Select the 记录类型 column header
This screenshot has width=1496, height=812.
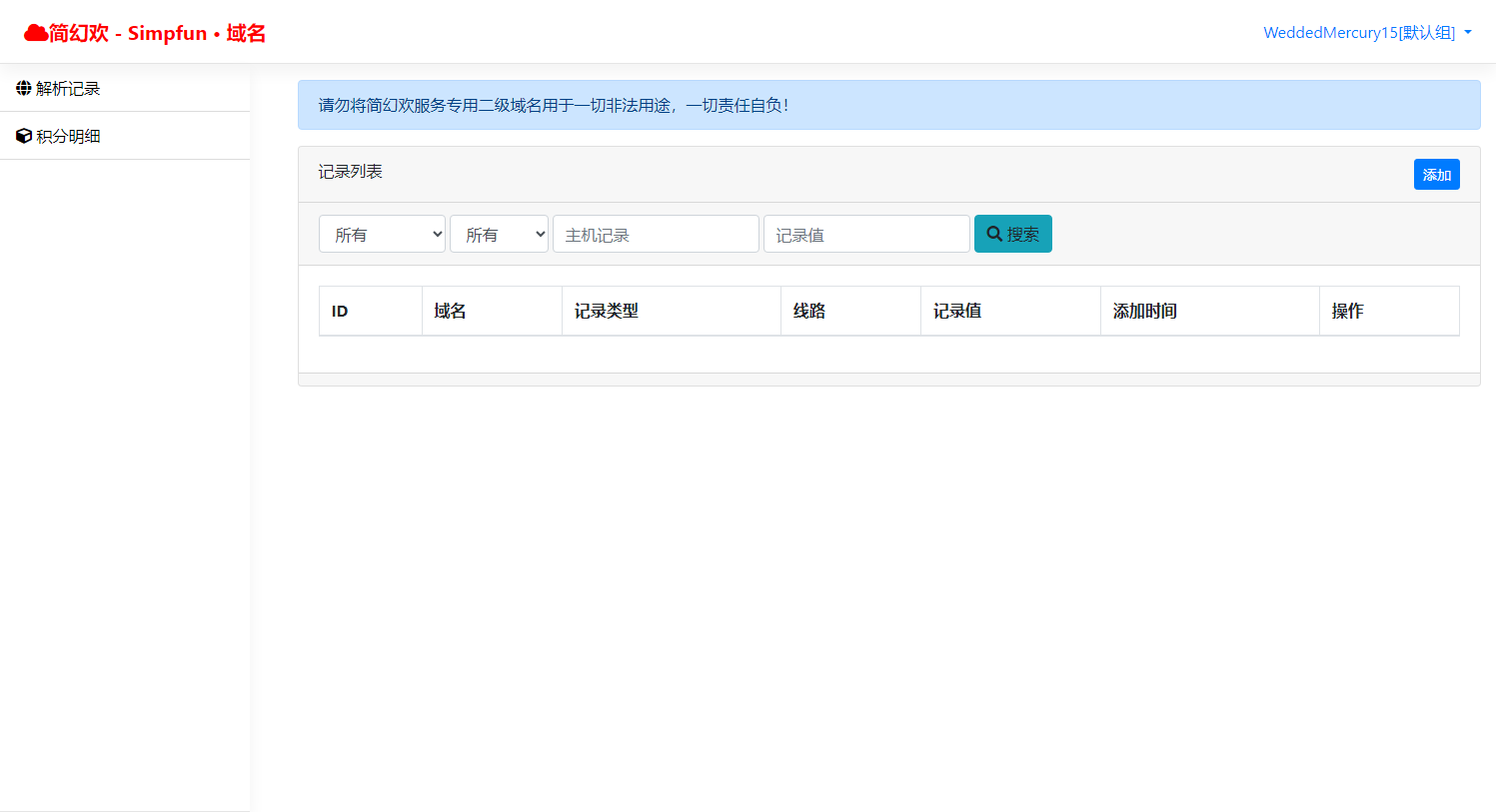point(606,311)
